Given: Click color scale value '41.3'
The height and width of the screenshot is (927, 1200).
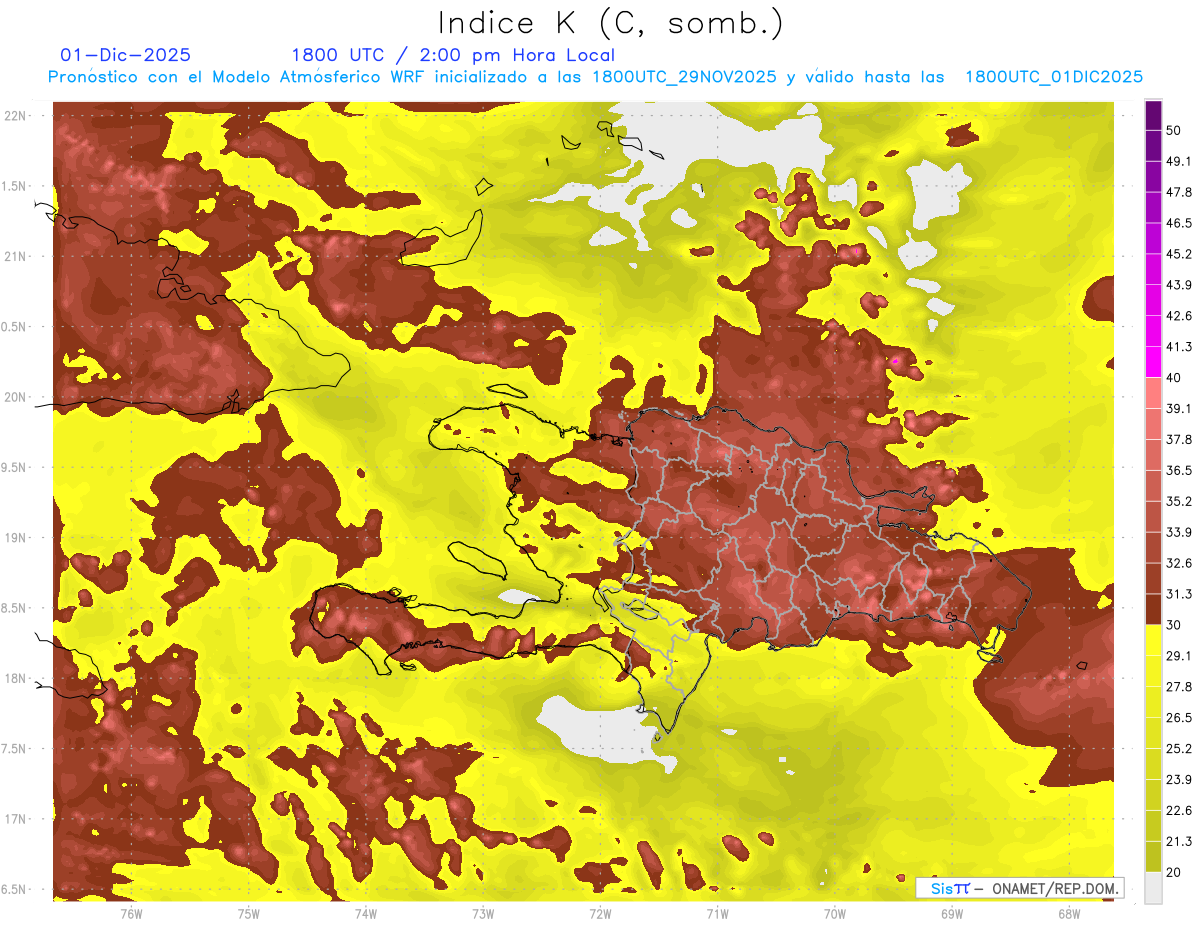Looking at the screenshot, I should [1179, 347].
